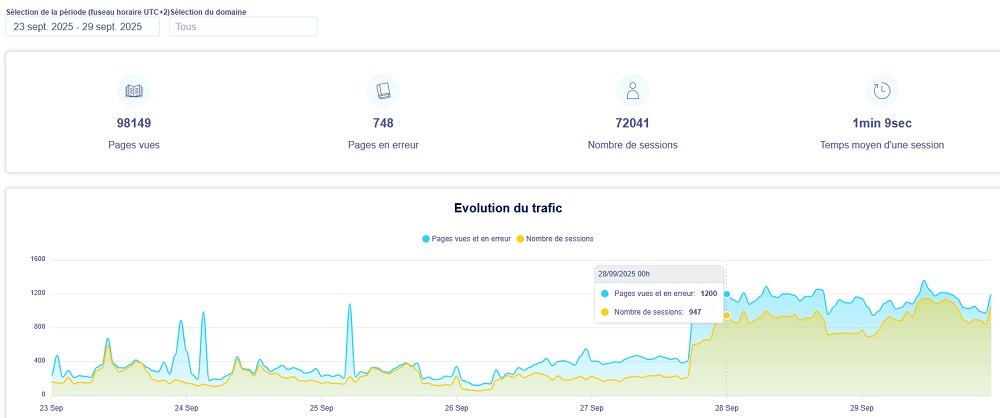Click the '24 Sep' label on the x-axis
Viewport: 1000px width, 418px height.
(185, 408)
